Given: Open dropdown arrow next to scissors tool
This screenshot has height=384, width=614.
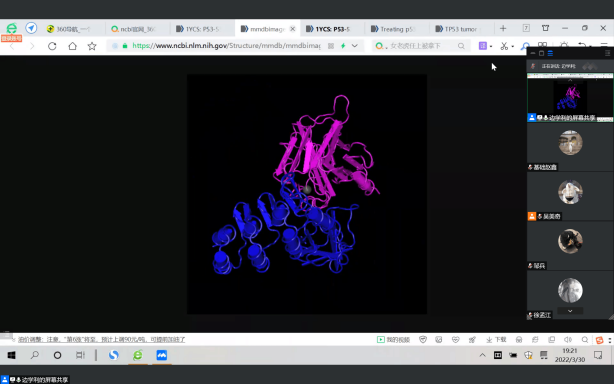Looking at the screenshot, I should click(x=513, y=46).
